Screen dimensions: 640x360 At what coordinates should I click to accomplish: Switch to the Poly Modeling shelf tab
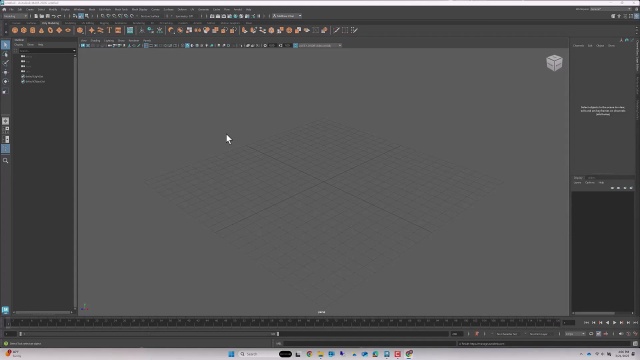(50, 23)
